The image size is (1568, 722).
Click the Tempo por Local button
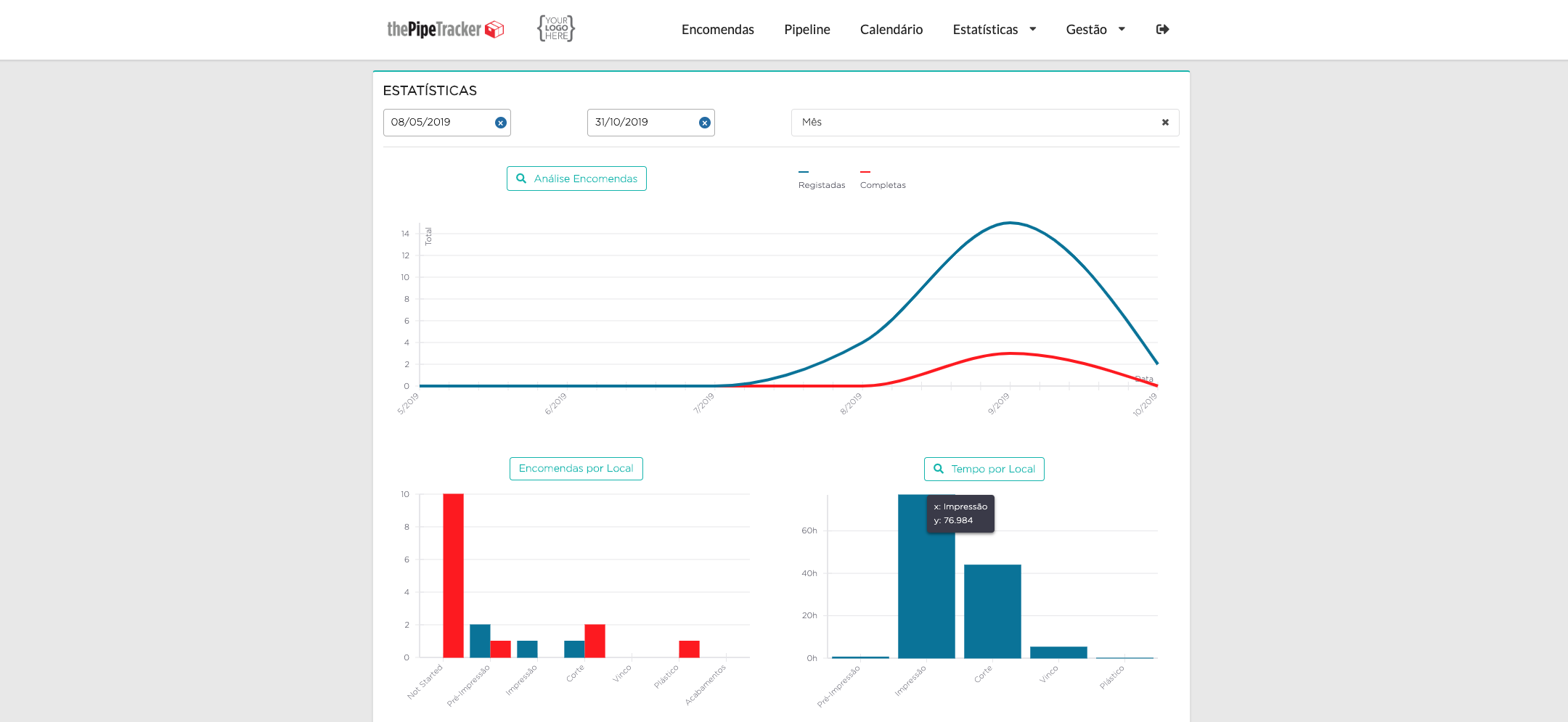coord(984,469)
